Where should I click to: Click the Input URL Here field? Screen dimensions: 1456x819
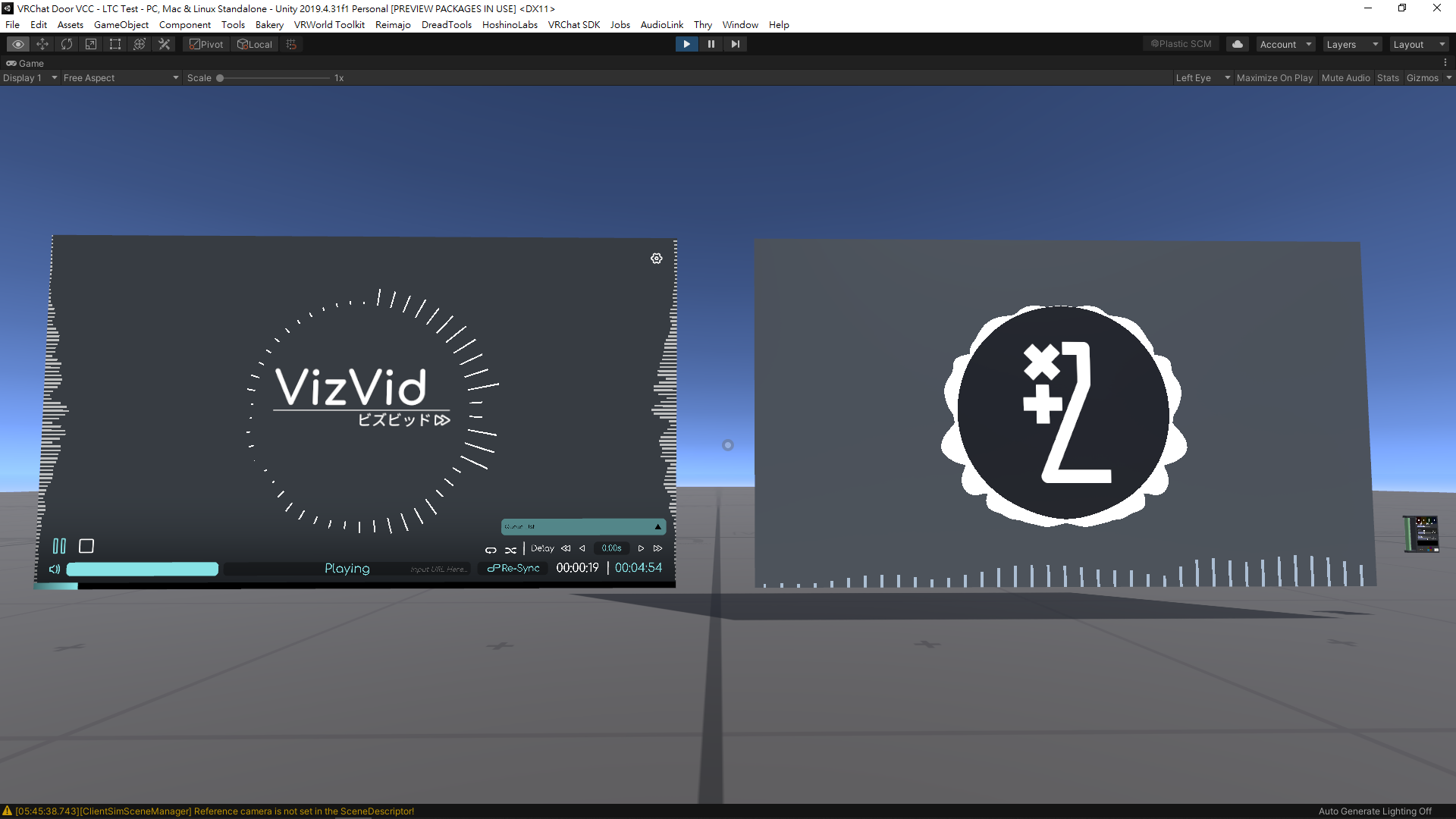[x=438, y=569]
